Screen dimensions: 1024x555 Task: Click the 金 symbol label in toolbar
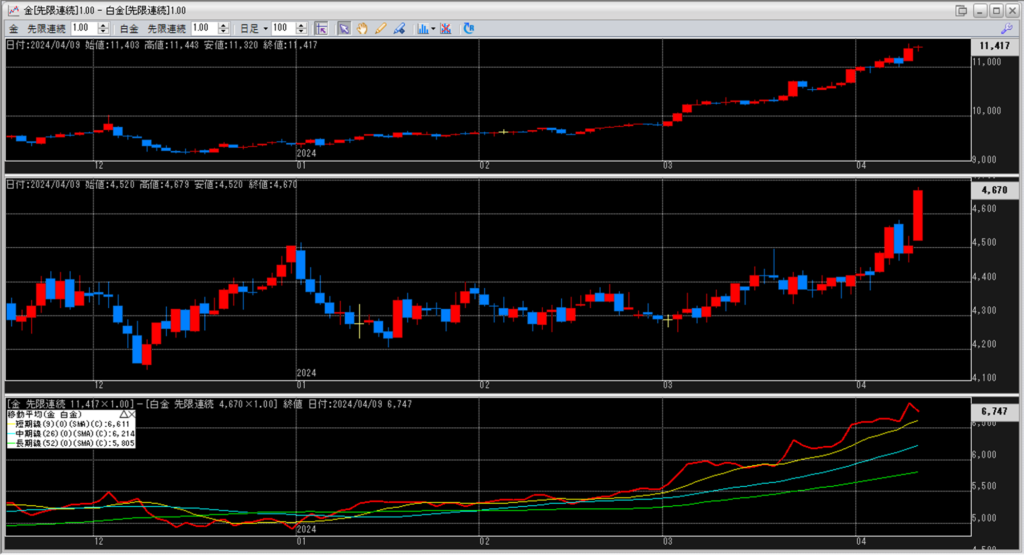12,28
